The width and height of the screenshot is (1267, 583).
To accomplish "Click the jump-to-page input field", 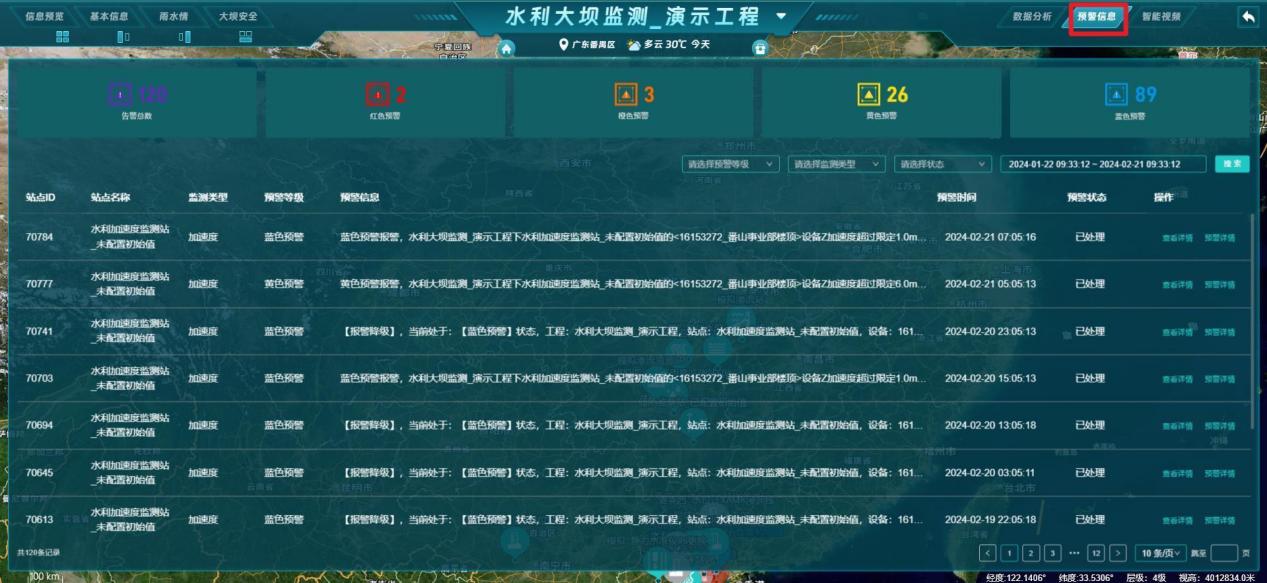I will coord(1224,553).
